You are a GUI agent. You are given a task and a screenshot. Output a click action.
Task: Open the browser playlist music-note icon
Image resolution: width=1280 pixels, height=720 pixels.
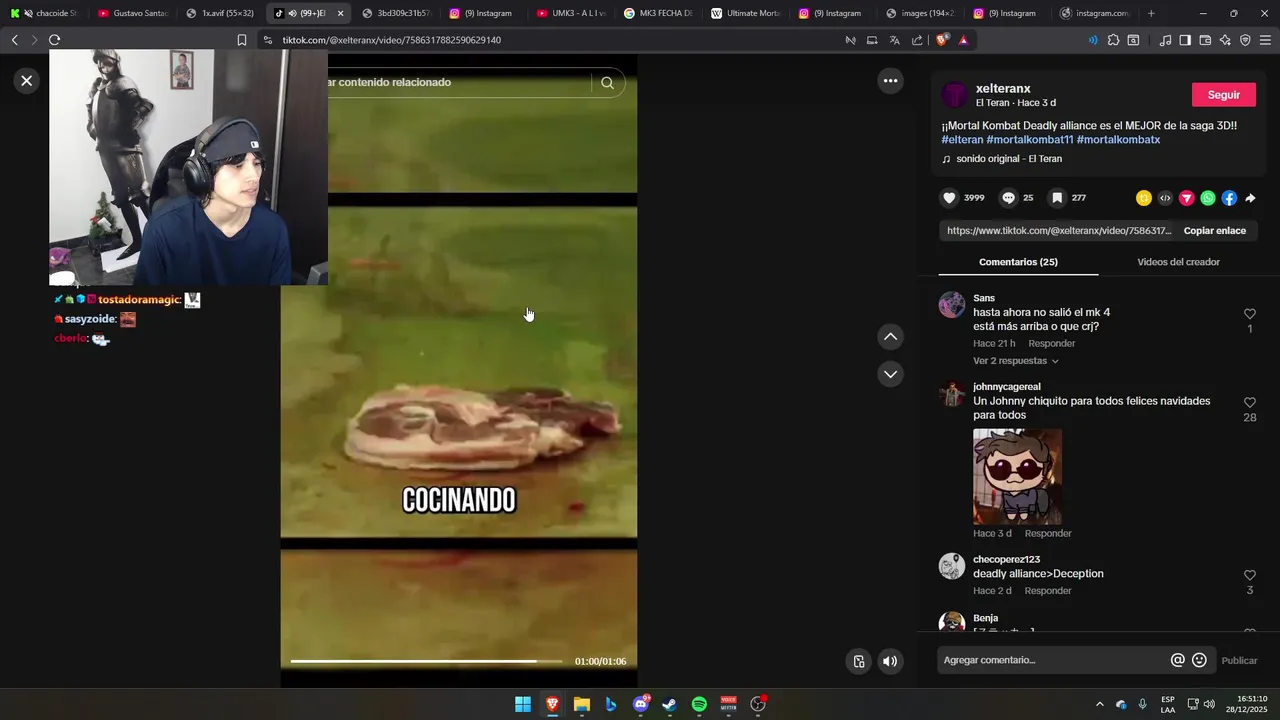pos(1165,40)
